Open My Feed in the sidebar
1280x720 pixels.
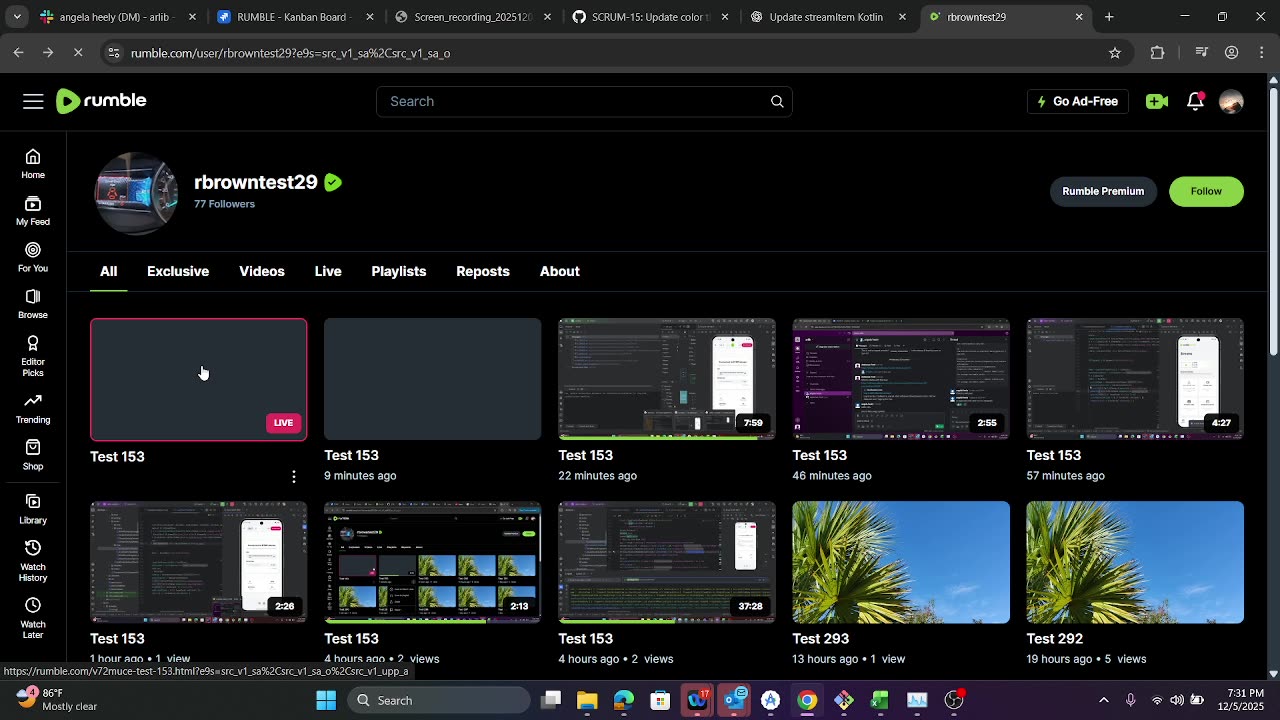coord(33,210)
